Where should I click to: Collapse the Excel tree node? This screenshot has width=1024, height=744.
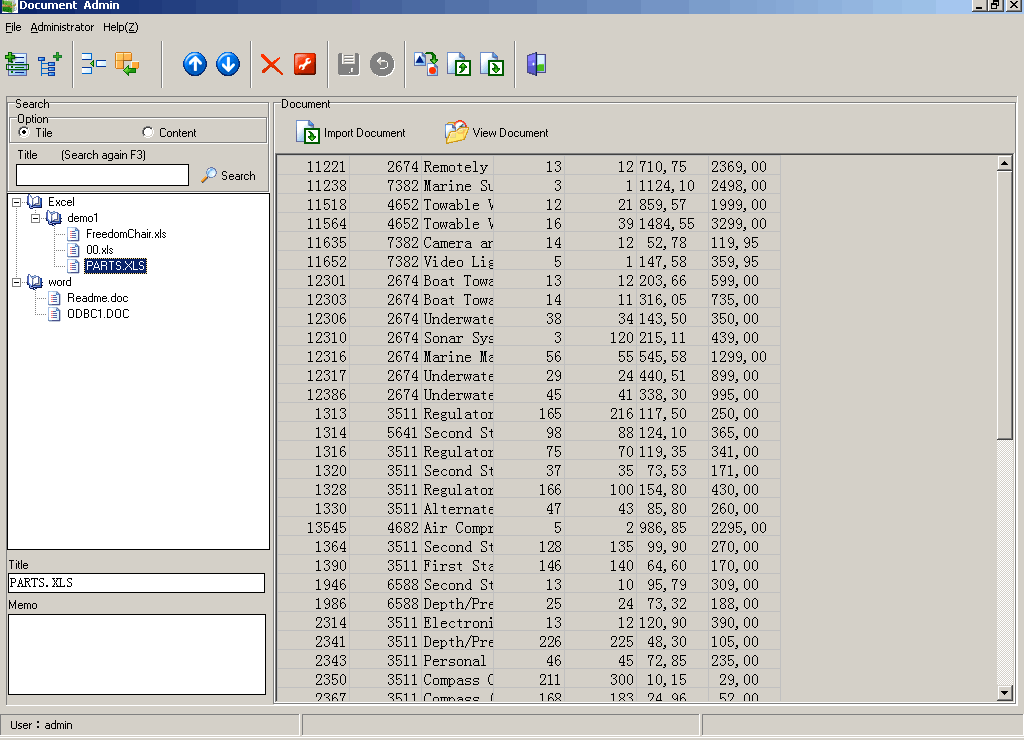(17, 202)
